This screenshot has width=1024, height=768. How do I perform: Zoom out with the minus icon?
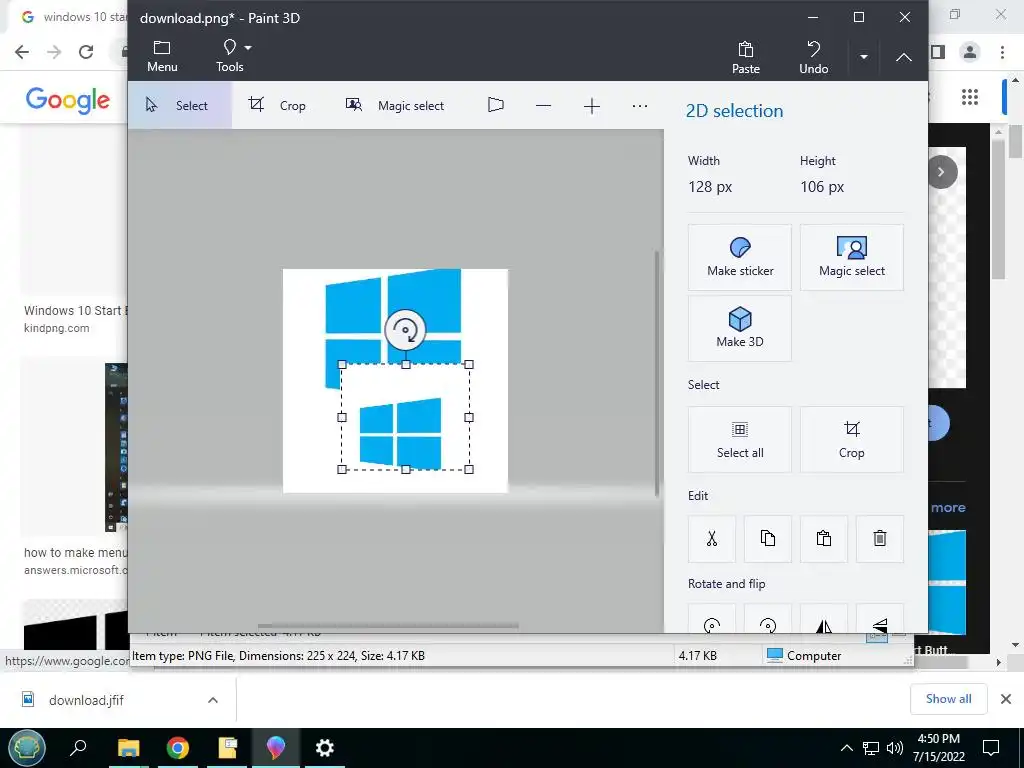point(543,105)
